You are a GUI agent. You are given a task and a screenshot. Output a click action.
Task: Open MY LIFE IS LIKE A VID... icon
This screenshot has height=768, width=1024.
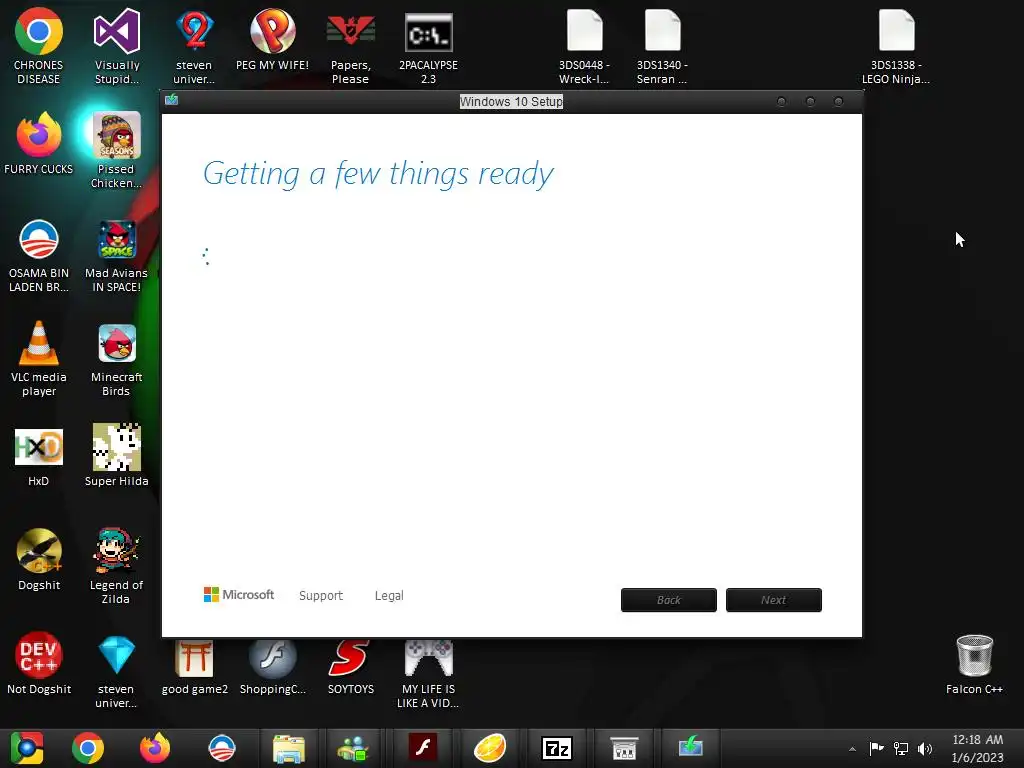coord(428,658)
